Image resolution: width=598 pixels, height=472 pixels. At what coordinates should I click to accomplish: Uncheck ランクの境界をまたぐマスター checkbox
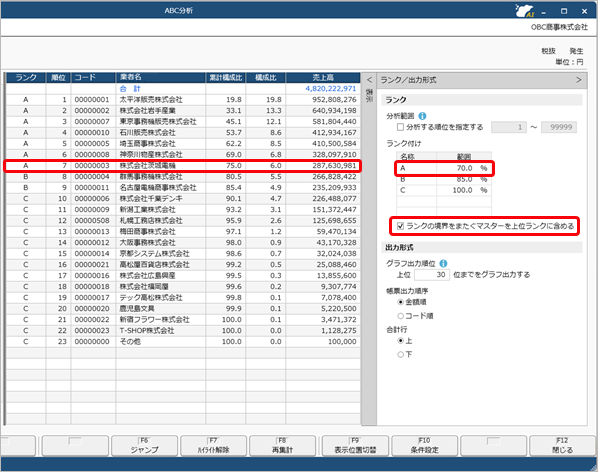(x=400, y=226)
